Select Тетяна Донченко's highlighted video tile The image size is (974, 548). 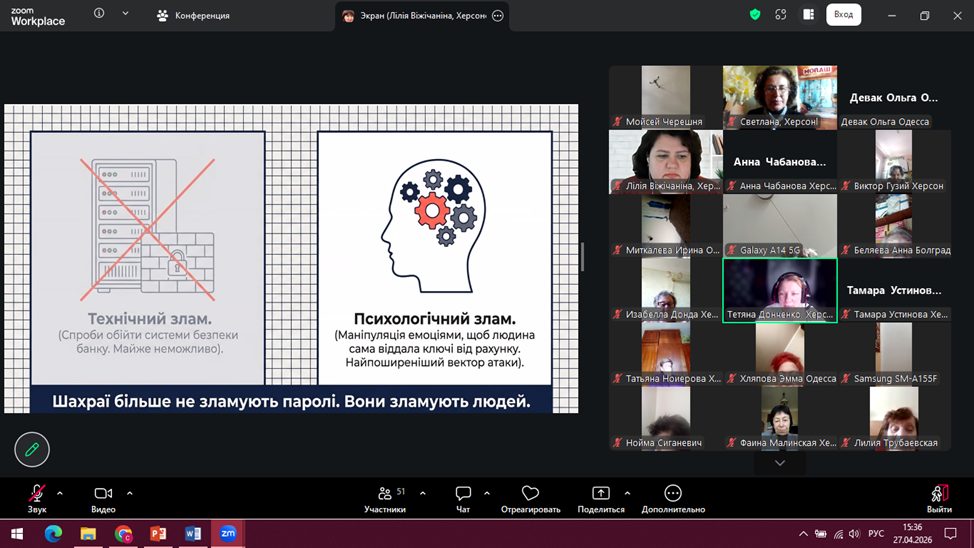coord(779,290)
